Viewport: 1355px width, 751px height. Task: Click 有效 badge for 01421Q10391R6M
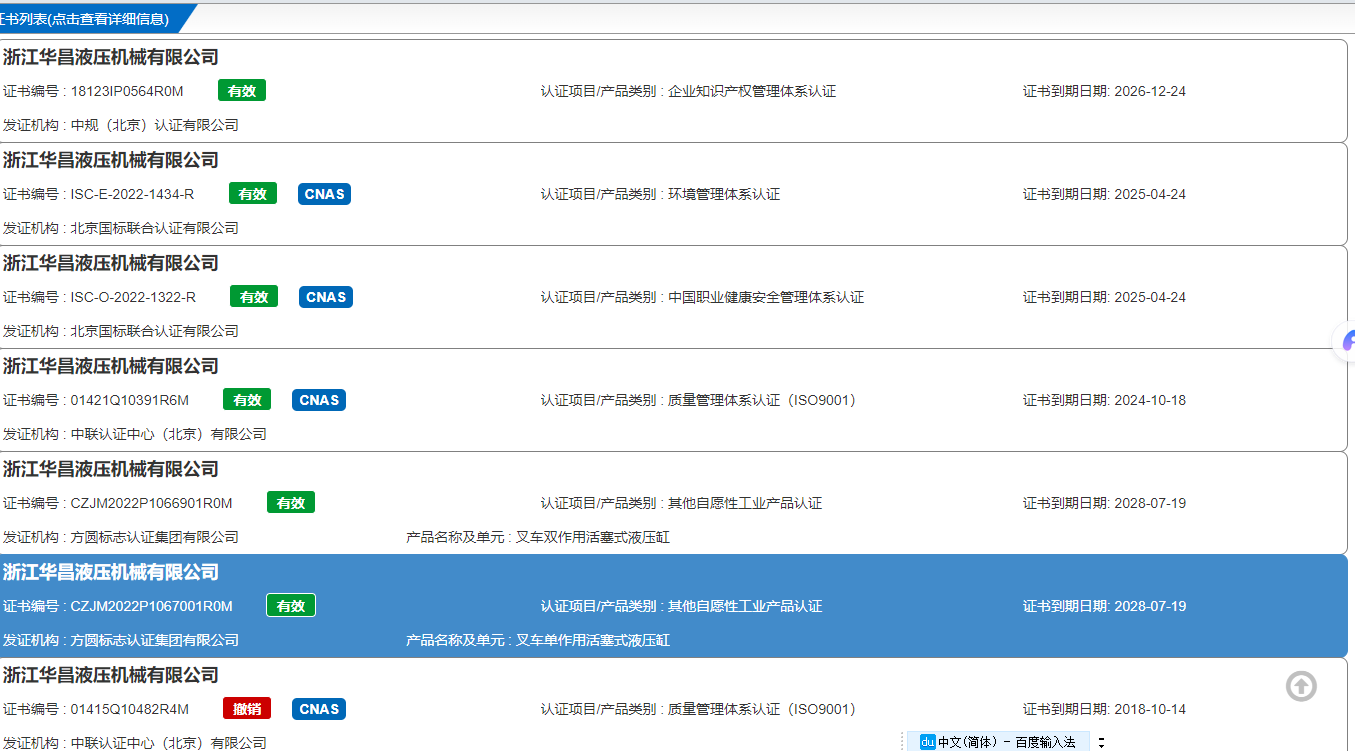tap(247, 400)
